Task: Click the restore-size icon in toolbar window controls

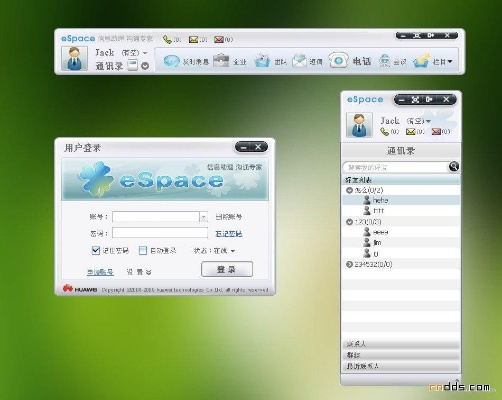Action: tap(416, 35)
